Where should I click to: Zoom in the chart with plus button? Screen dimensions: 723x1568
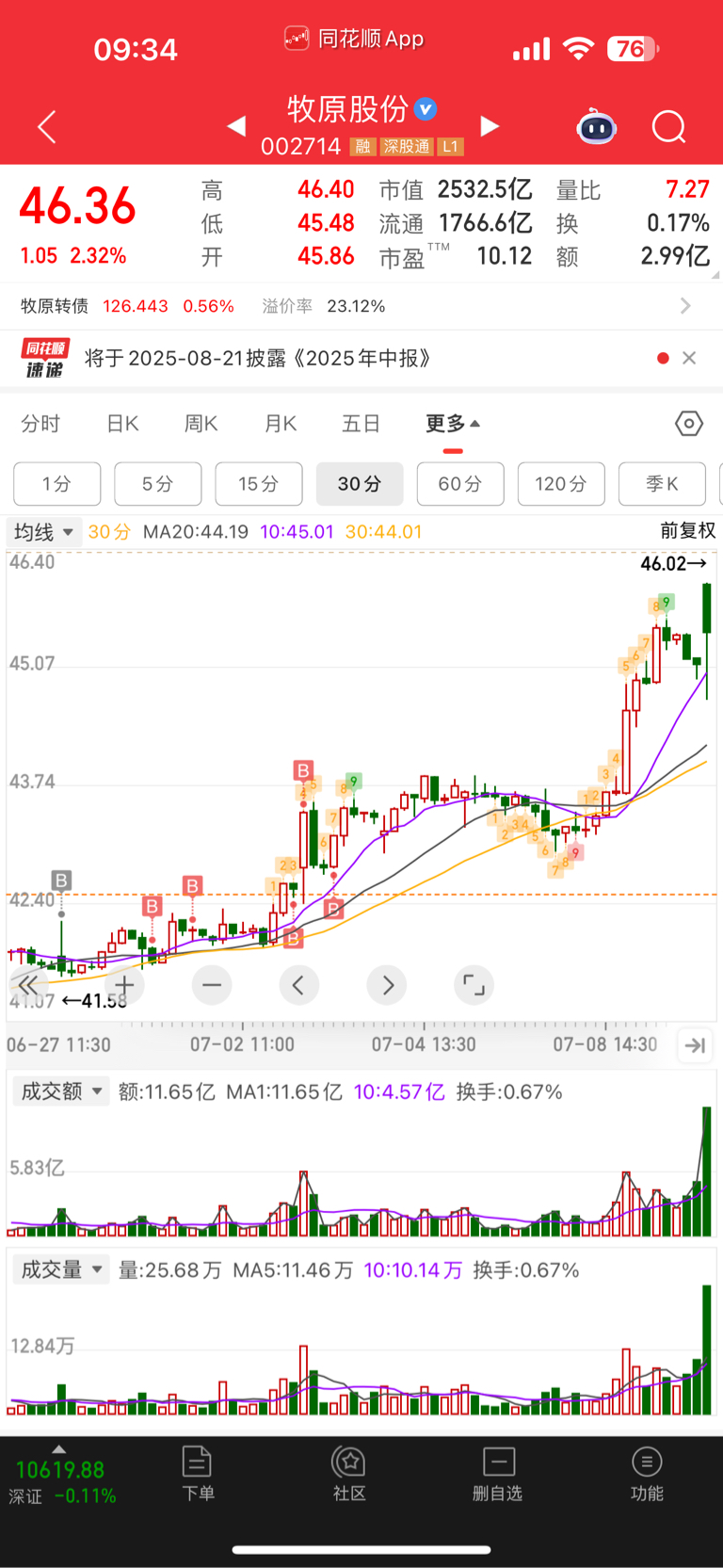click(x=124, y=985)
